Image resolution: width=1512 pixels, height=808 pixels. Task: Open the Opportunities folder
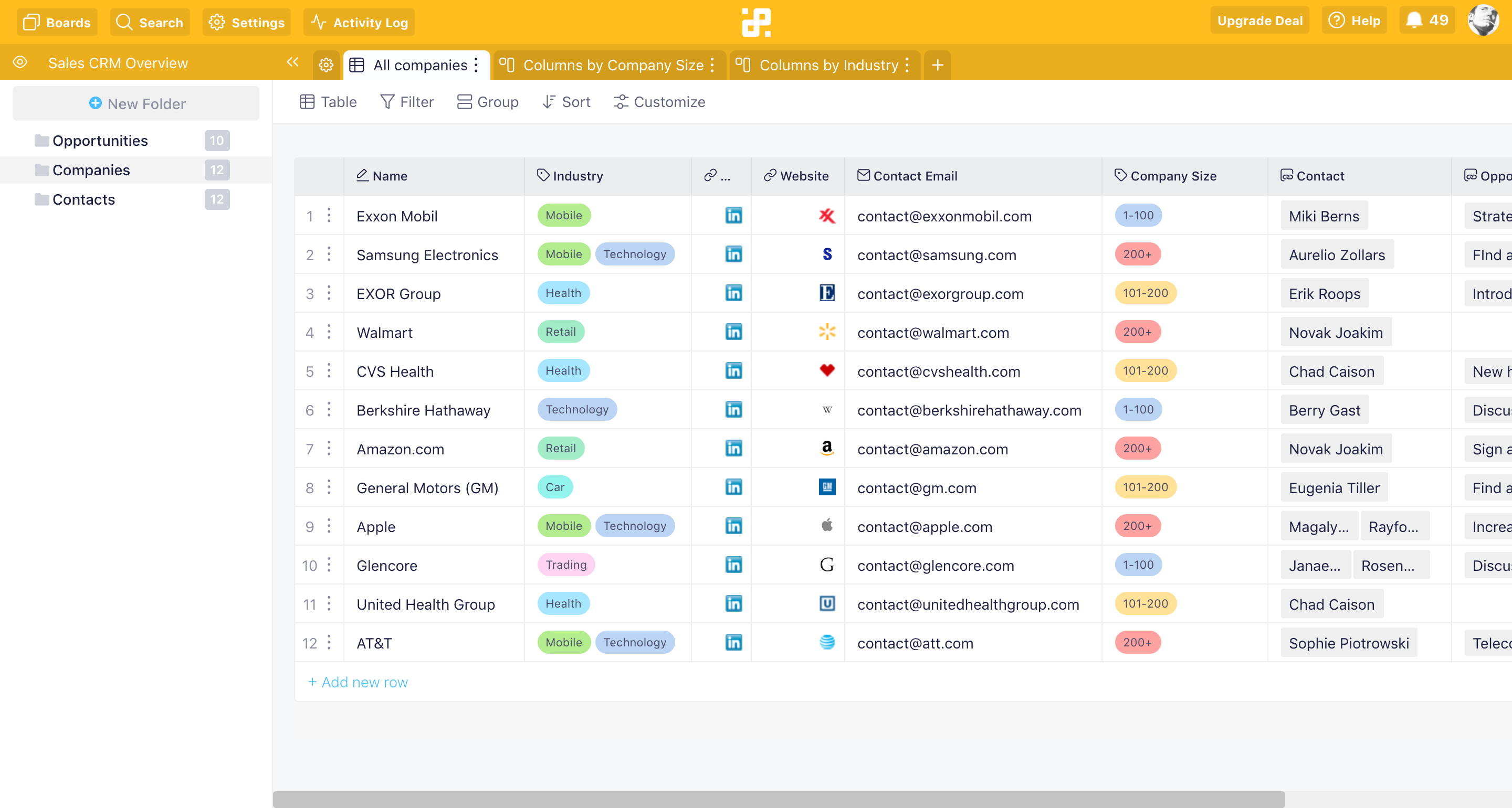pos(135,141)
